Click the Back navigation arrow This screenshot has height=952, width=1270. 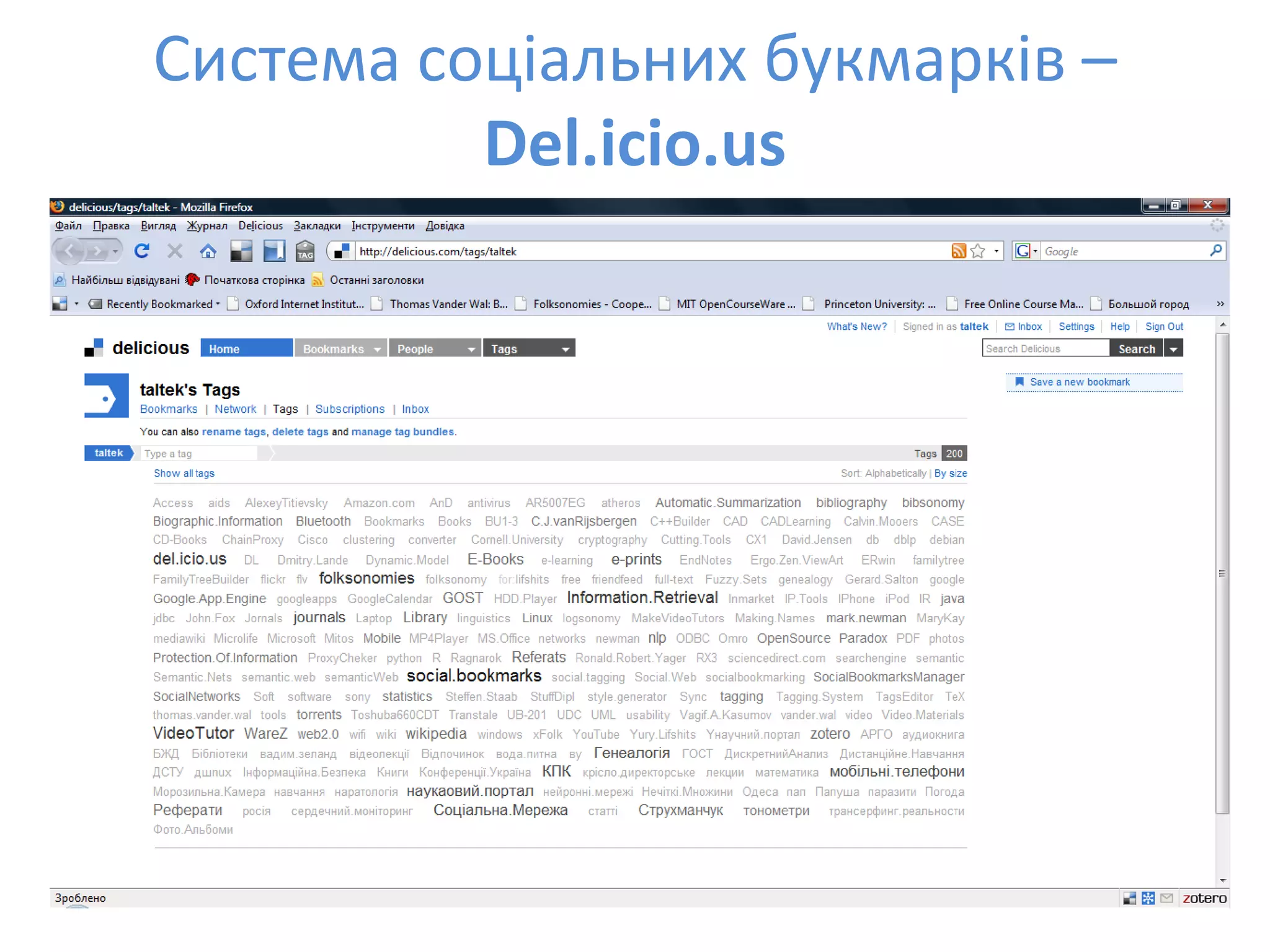[x=70, y=251]
